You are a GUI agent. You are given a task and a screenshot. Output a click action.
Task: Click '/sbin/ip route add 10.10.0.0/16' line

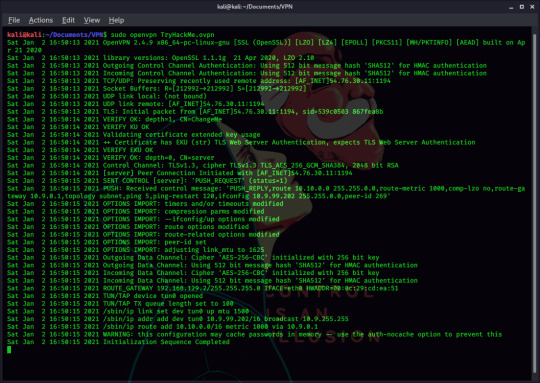pyautogui.click(x=163, y=327)
